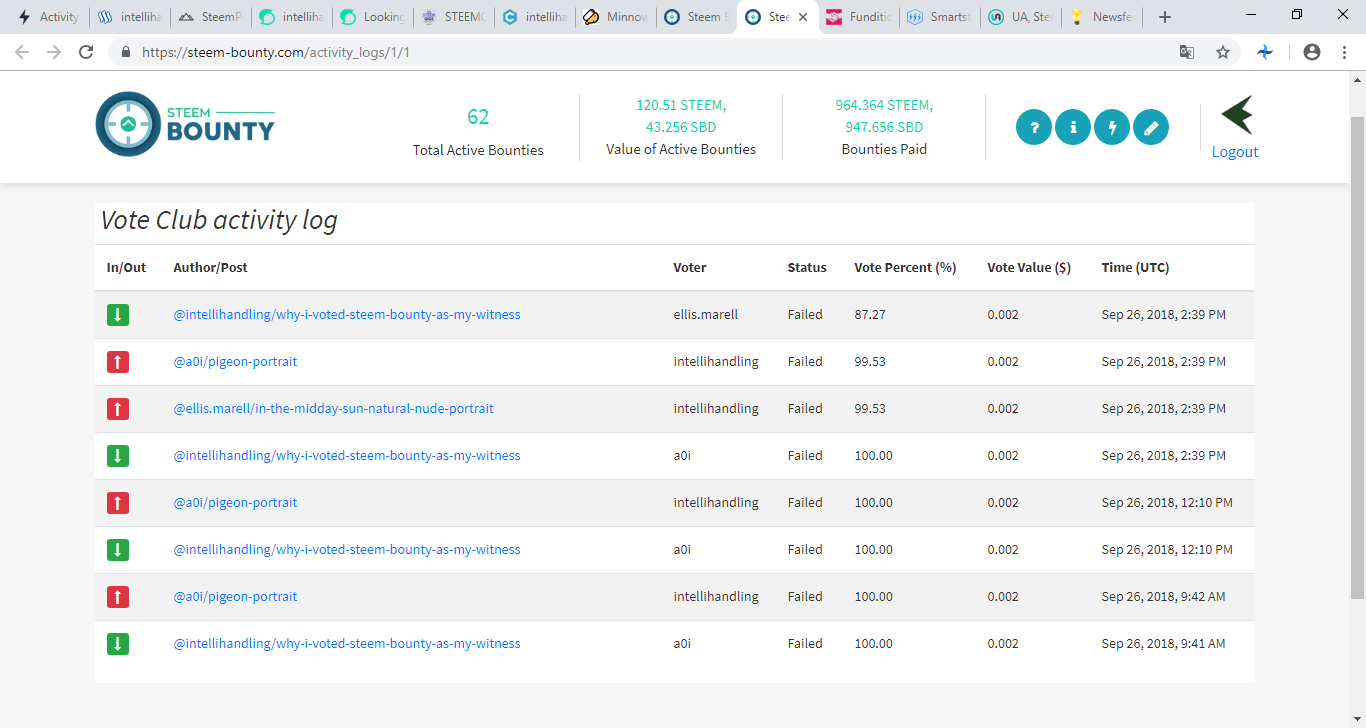1366x728 pixels.
Task: Click the lightning bolt circle icon
Action: pos(1112,127)
